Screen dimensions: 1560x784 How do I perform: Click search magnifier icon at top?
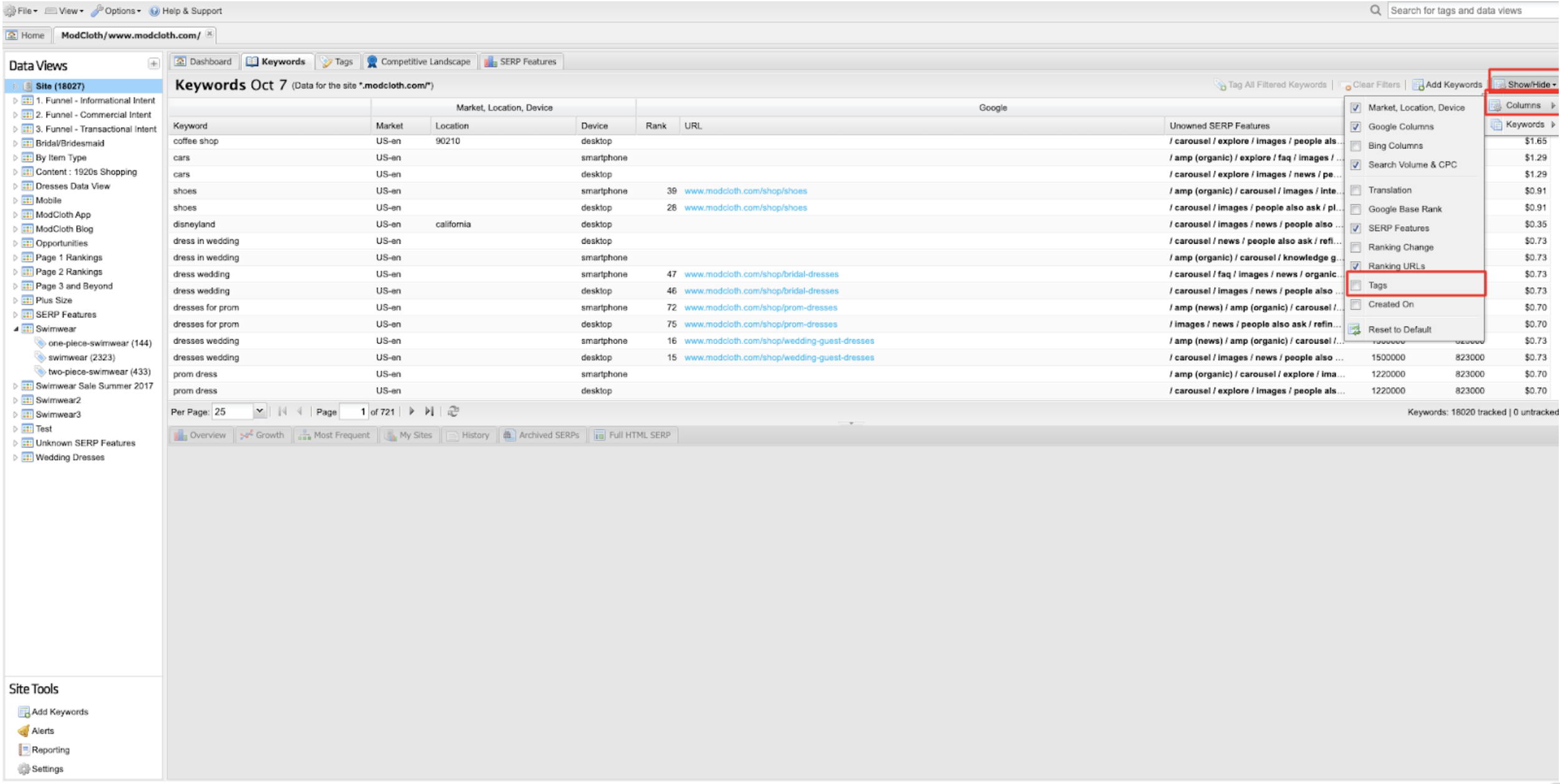click(1375, 11)
